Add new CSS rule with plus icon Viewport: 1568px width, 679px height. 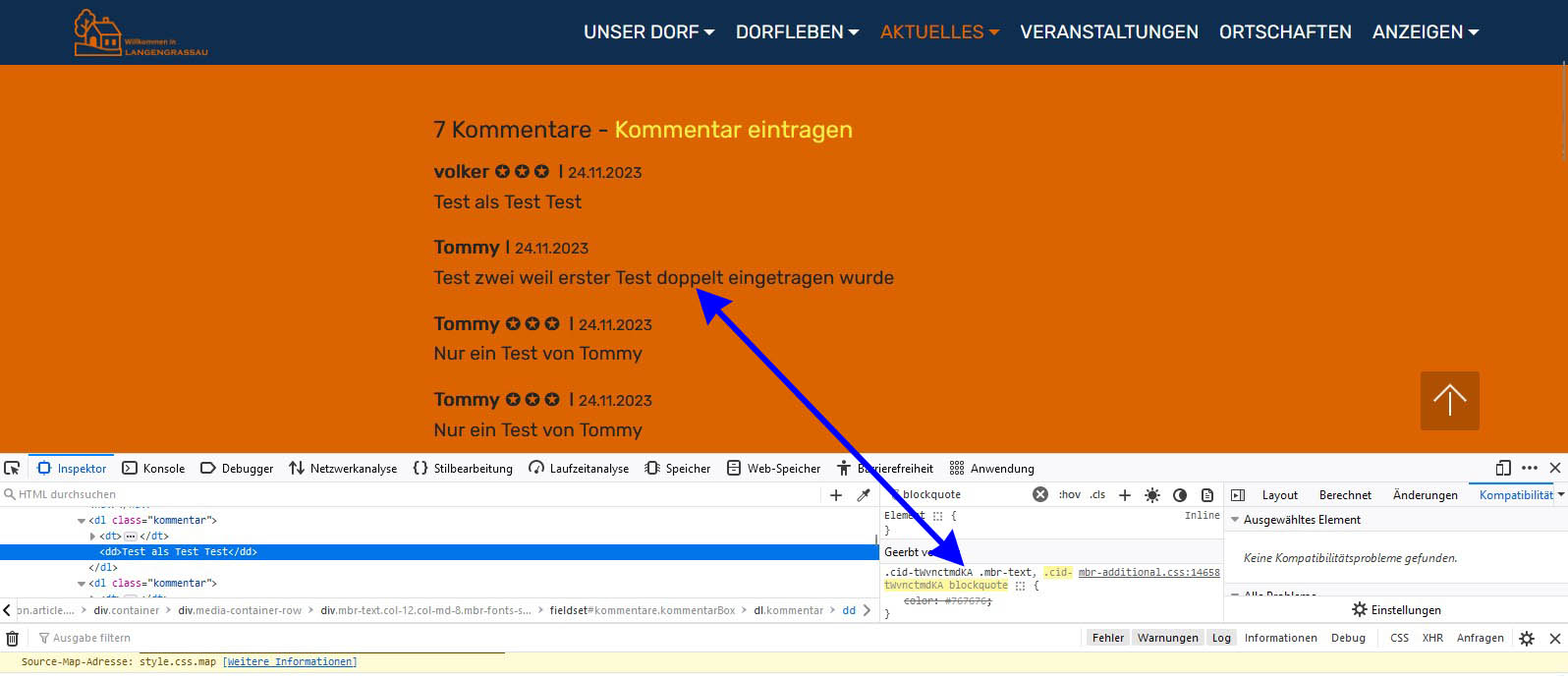click(x=1125, y=495)
